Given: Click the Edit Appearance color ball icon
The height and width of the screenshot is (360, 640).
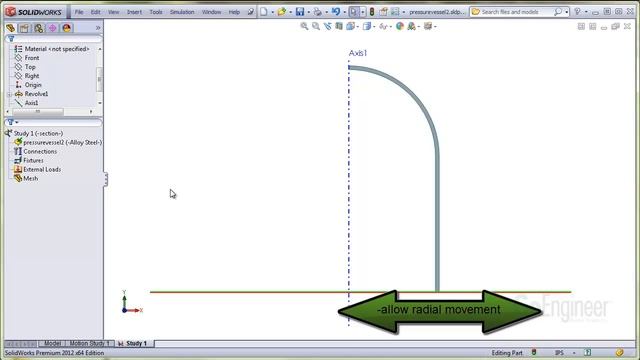Looking at the screenshot, I should tap(400, 26).
